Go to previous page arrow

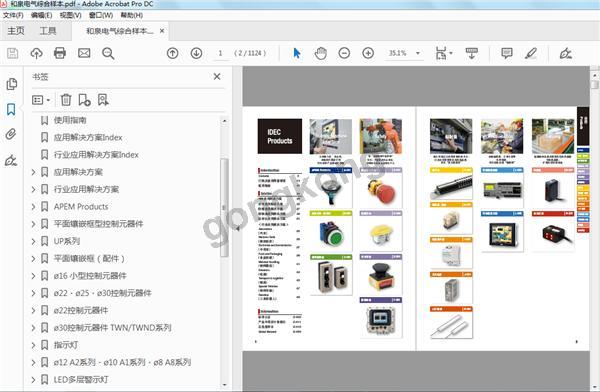click(x=173, y=53)
